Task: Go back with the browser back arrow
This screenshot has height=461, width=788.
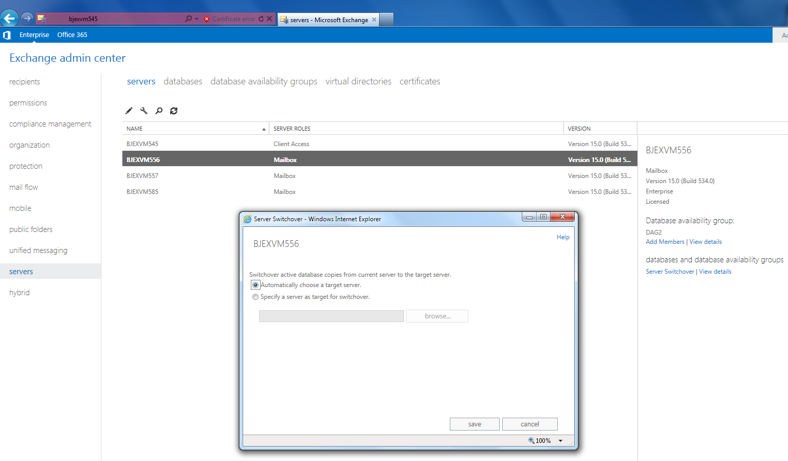Action: (9, 19)
